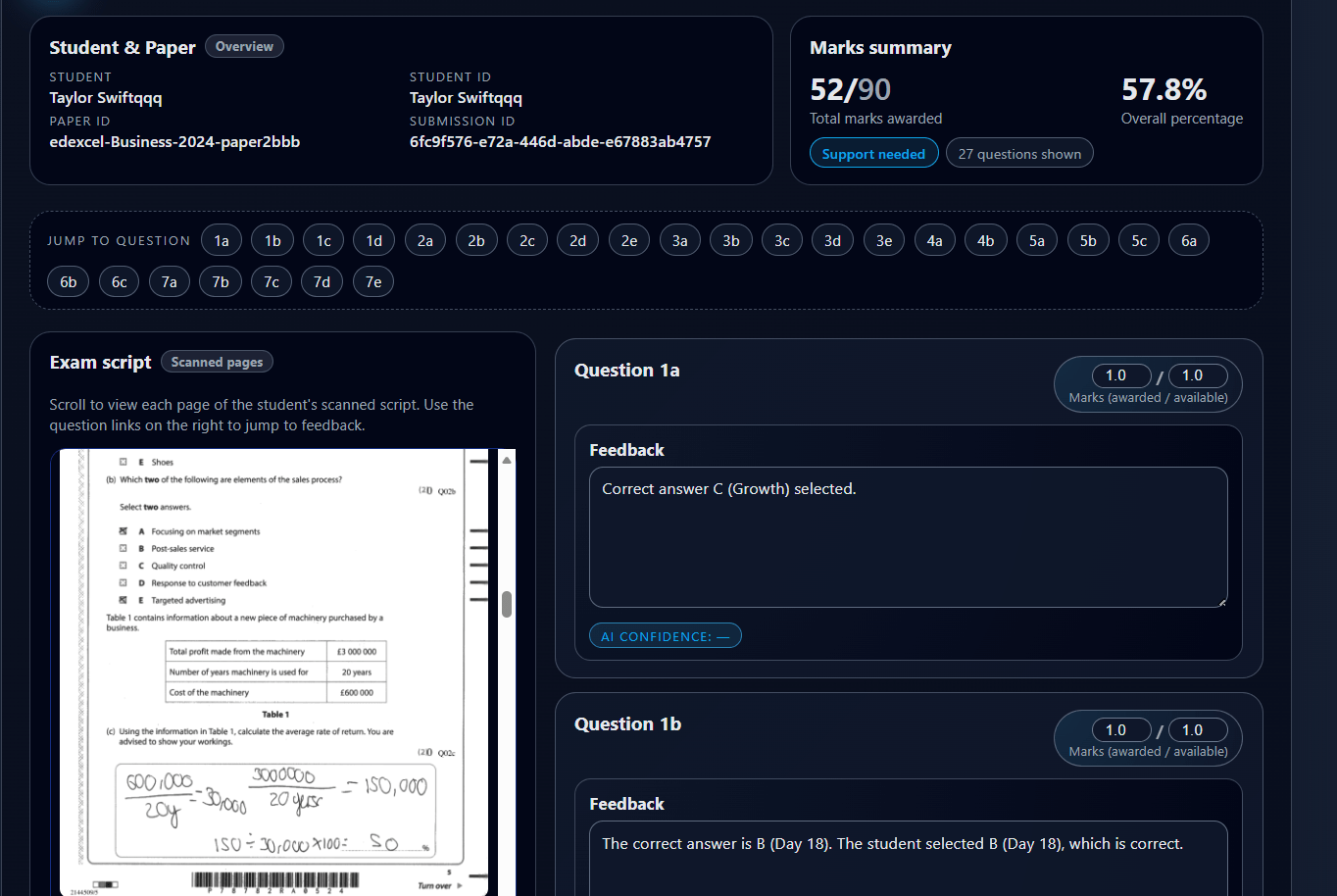Click the scroll-up arrow of the exam script viewer
The width and height of the screenshot is (1337, 896).
(507, 460)
